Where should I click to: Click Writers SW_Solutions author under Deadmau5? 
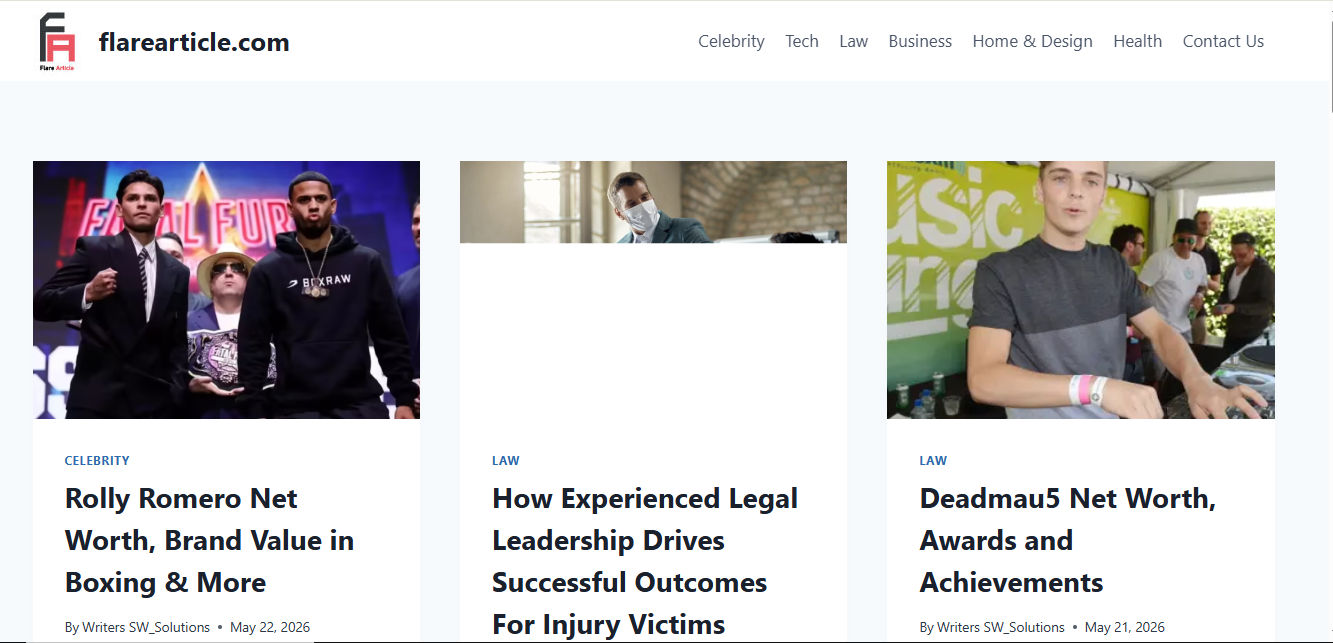pyautogui.click(x=1000, y=627)
